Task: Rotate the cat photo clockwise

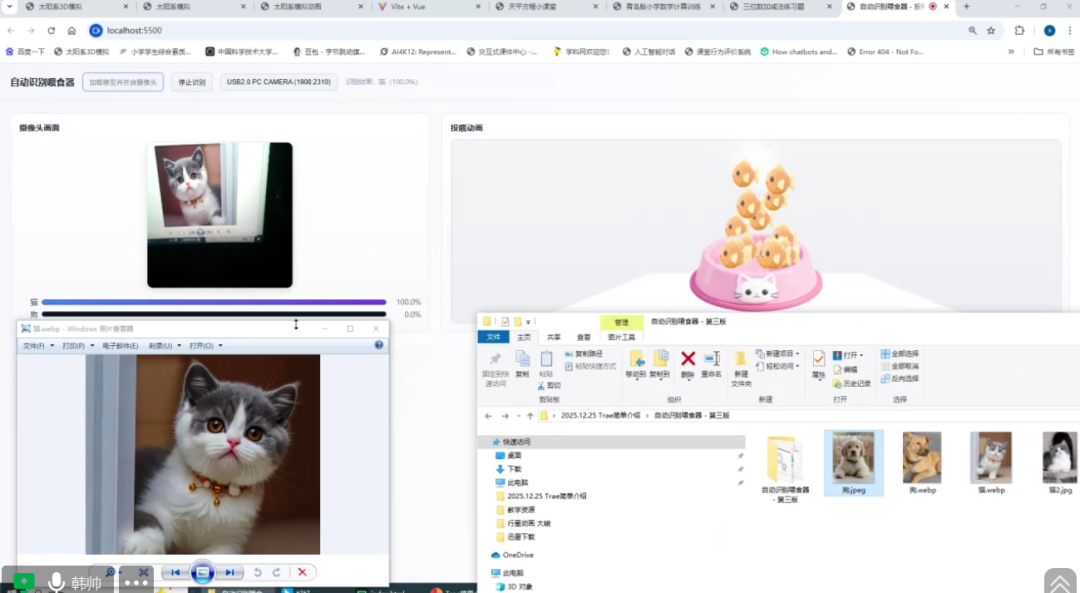Action: (276, 572)
